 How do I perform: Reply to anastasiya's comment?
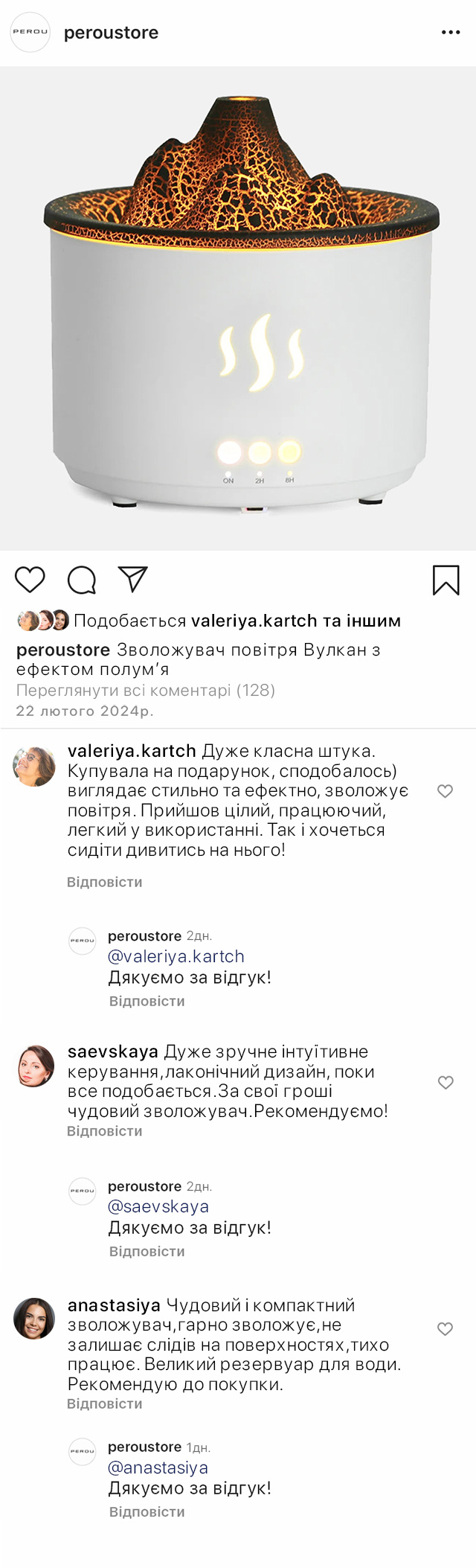coord(105,1404)
